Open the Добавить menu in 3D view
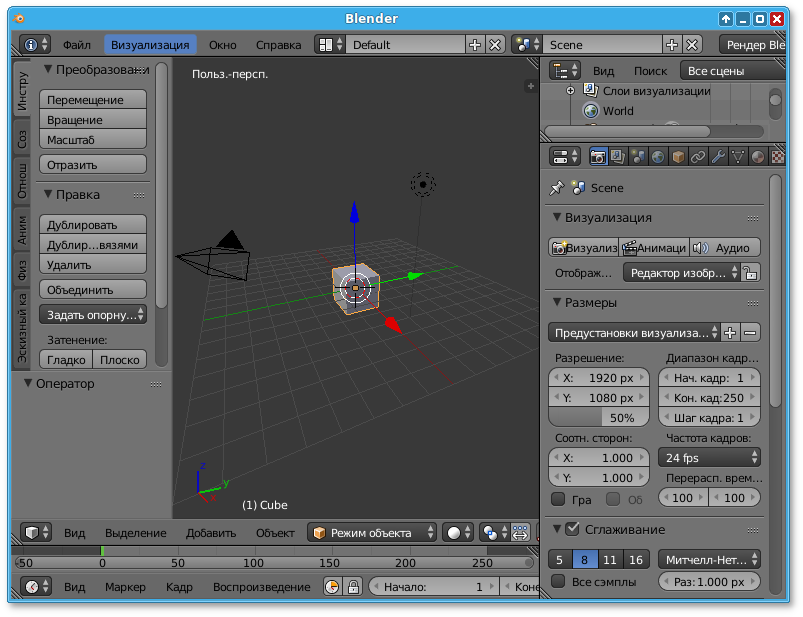The width and height of the screenshot is (803, 617). click(210, 533)
